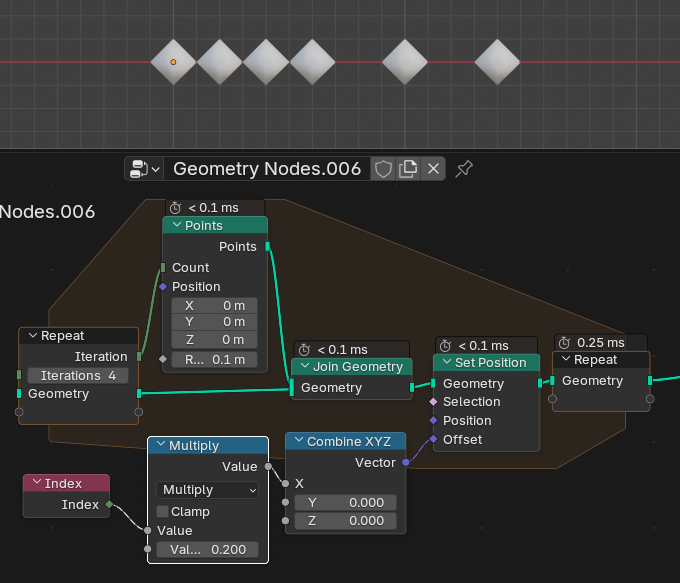The height and width of the screenshot is (583, 680).
Task: Collapse the Set Position node
Action: 448,363
